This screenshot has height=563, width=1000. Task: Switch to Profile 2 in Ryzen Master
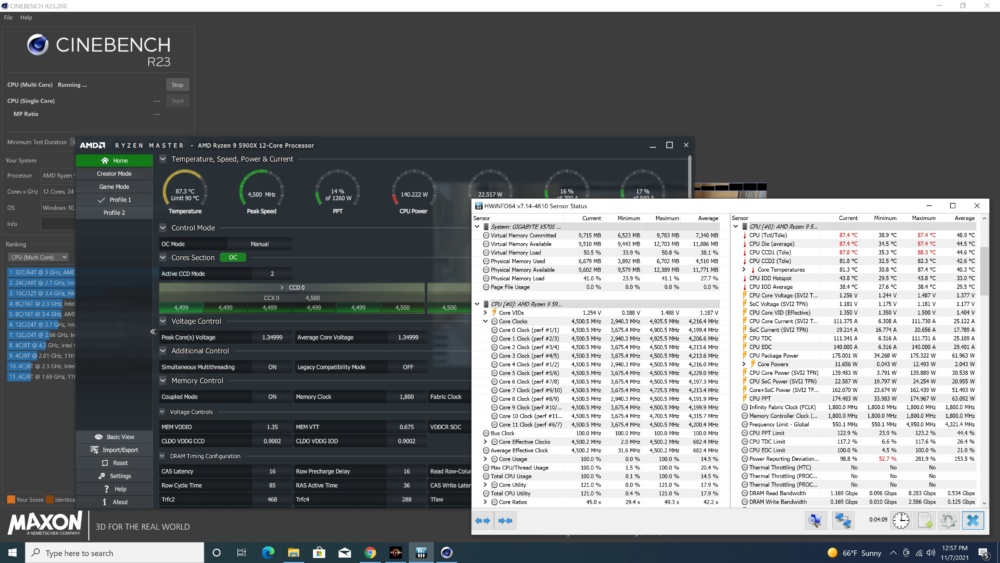coord(114,212)
